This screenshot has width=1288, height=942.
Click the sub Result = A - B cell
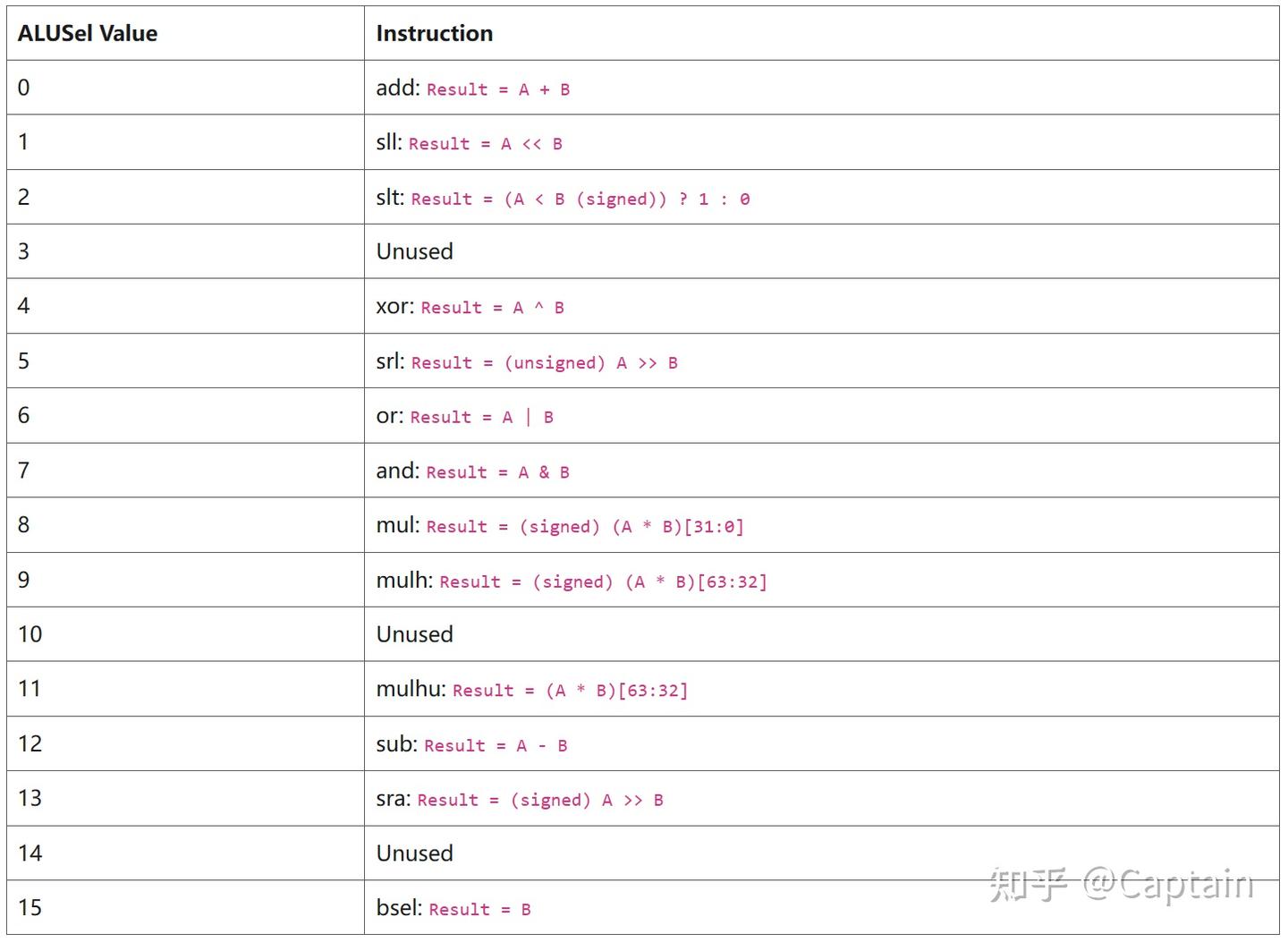click(471, 744)
